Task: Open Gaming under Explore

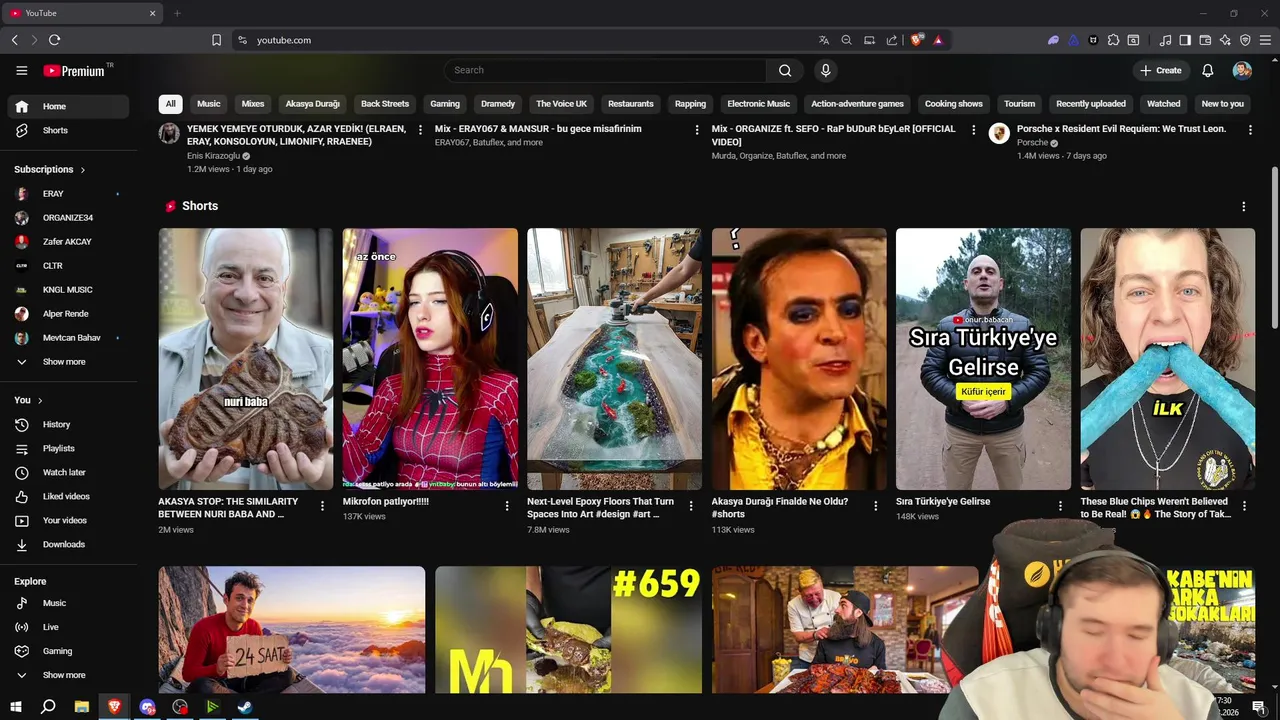Action: click(69, 651)
